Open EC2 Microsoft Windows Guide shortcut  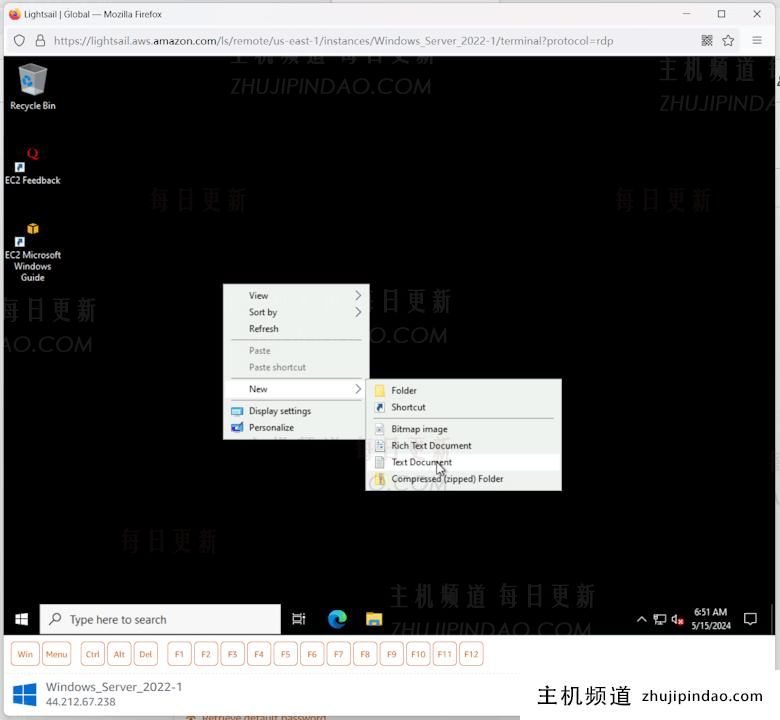(x=33, y=252)
